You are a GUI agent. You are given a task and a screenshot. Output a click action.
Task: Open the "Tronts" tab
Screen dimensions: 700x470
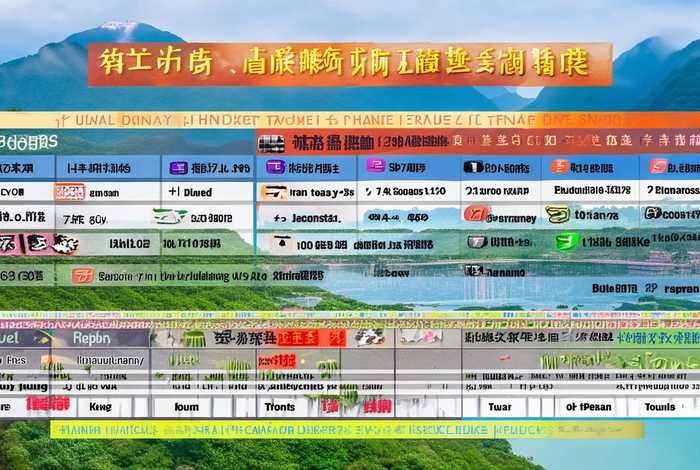[280, 407]
